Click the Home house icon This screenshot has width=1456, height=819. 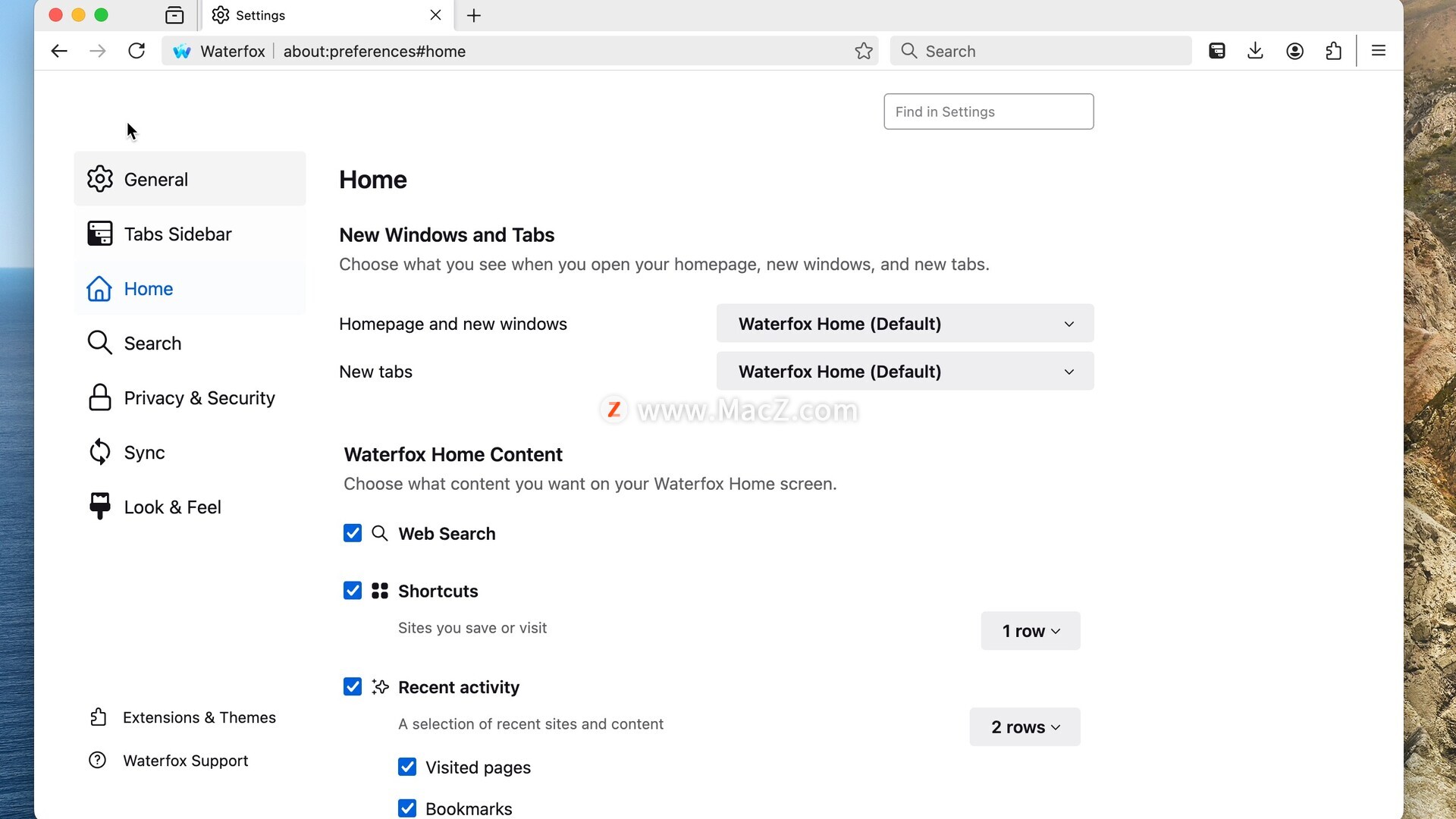pos(99,289)
